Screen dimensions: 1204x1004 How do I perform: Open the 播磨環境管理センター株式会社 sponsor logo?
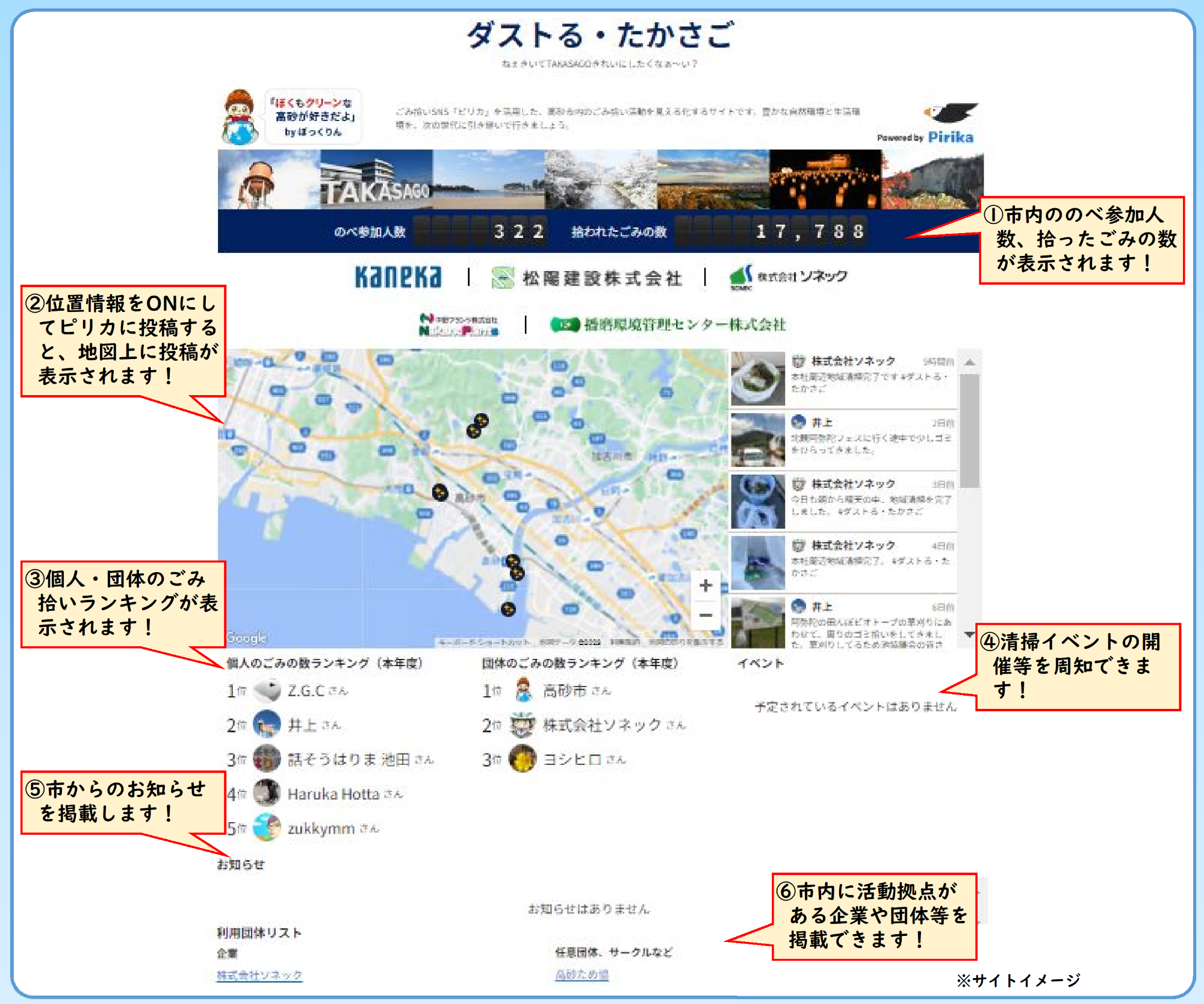[668, 325]
